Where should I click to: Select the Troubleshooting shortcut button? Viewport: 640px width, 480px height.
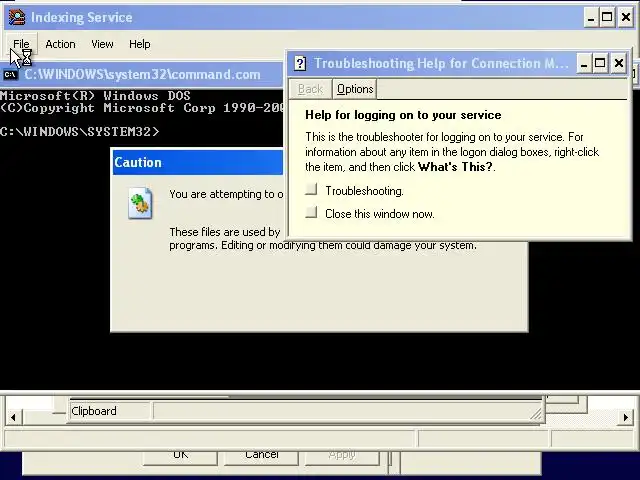311,189
